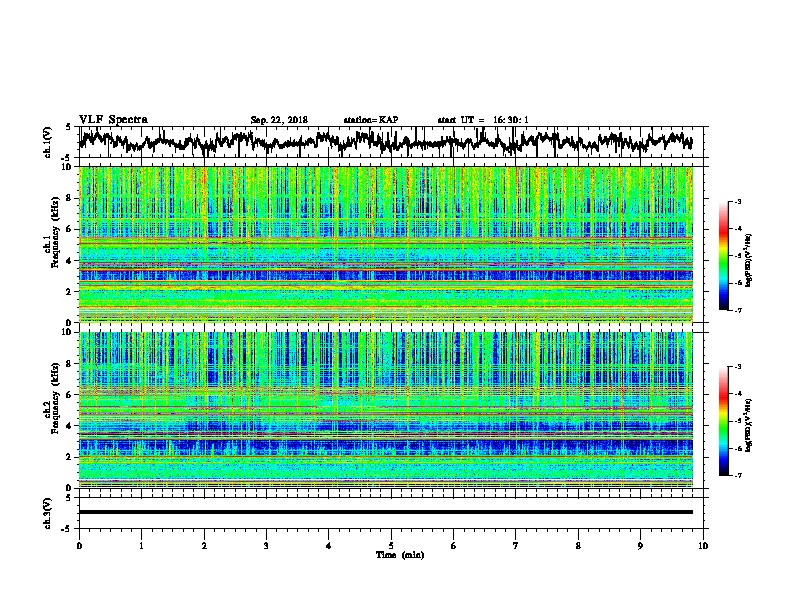
Task: Click the 'start UT = 16:30:1' text
Action: coord(483,120)
